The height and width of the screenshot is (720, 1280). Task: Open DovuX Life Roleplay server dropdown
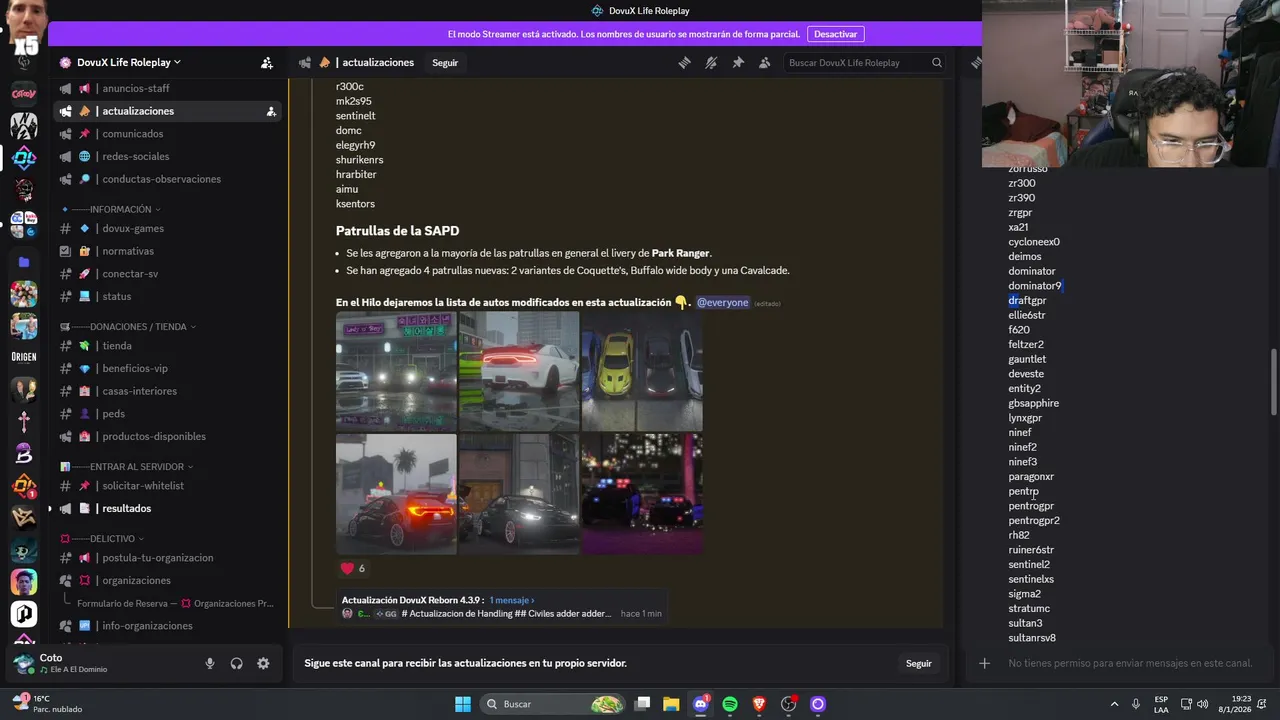tap(129, 62)
